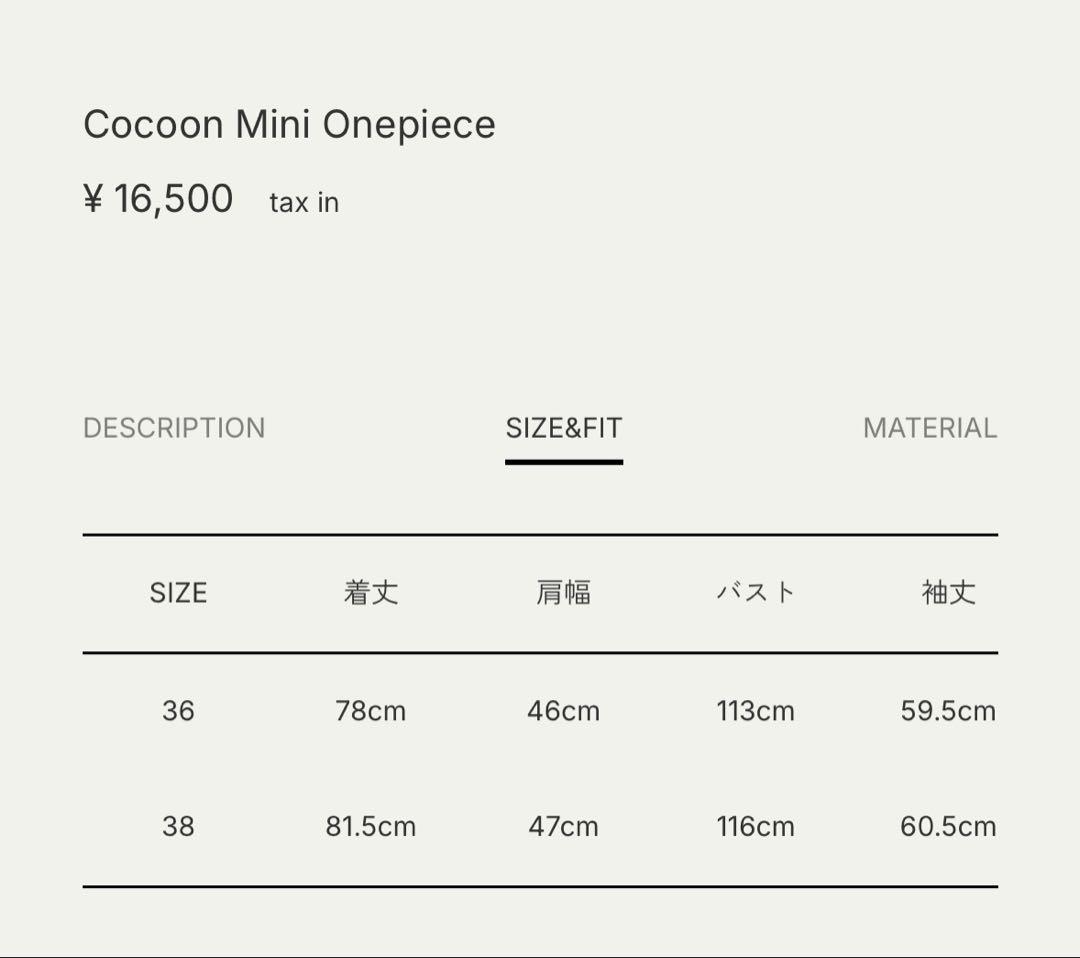
Task: Click the 113cm bust measurement for size 36
Action: coord(756,711)
